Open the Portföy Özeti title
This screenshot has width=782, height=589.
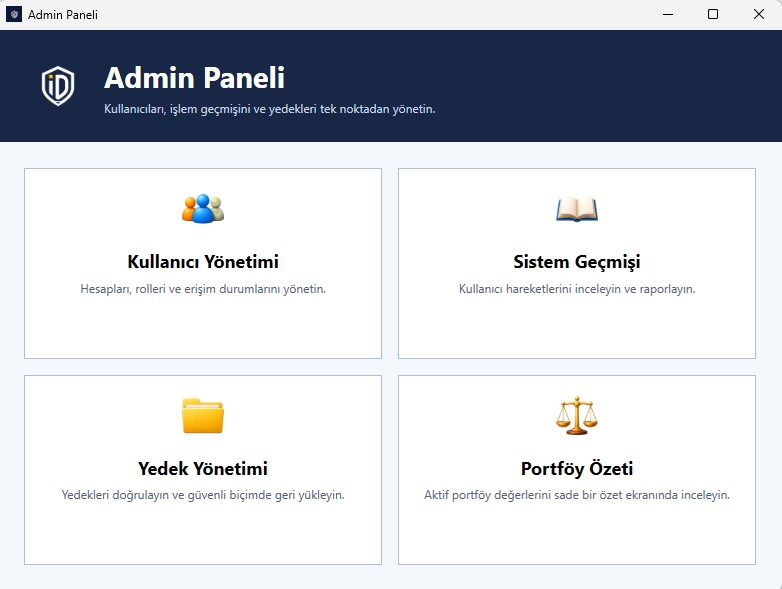577,468
